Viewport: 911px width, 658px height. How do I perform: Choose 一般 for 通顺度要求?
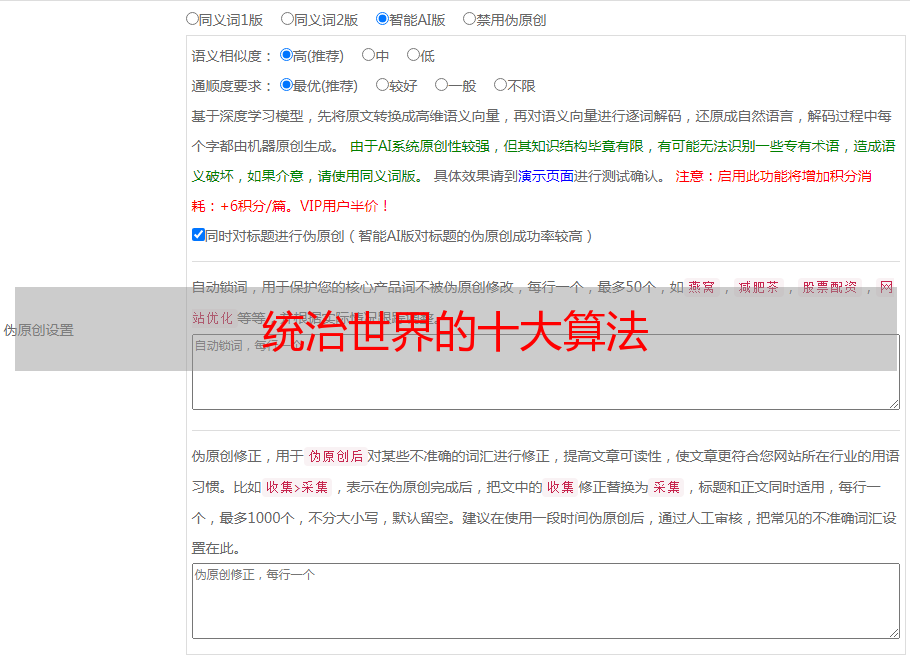[442, 86]
